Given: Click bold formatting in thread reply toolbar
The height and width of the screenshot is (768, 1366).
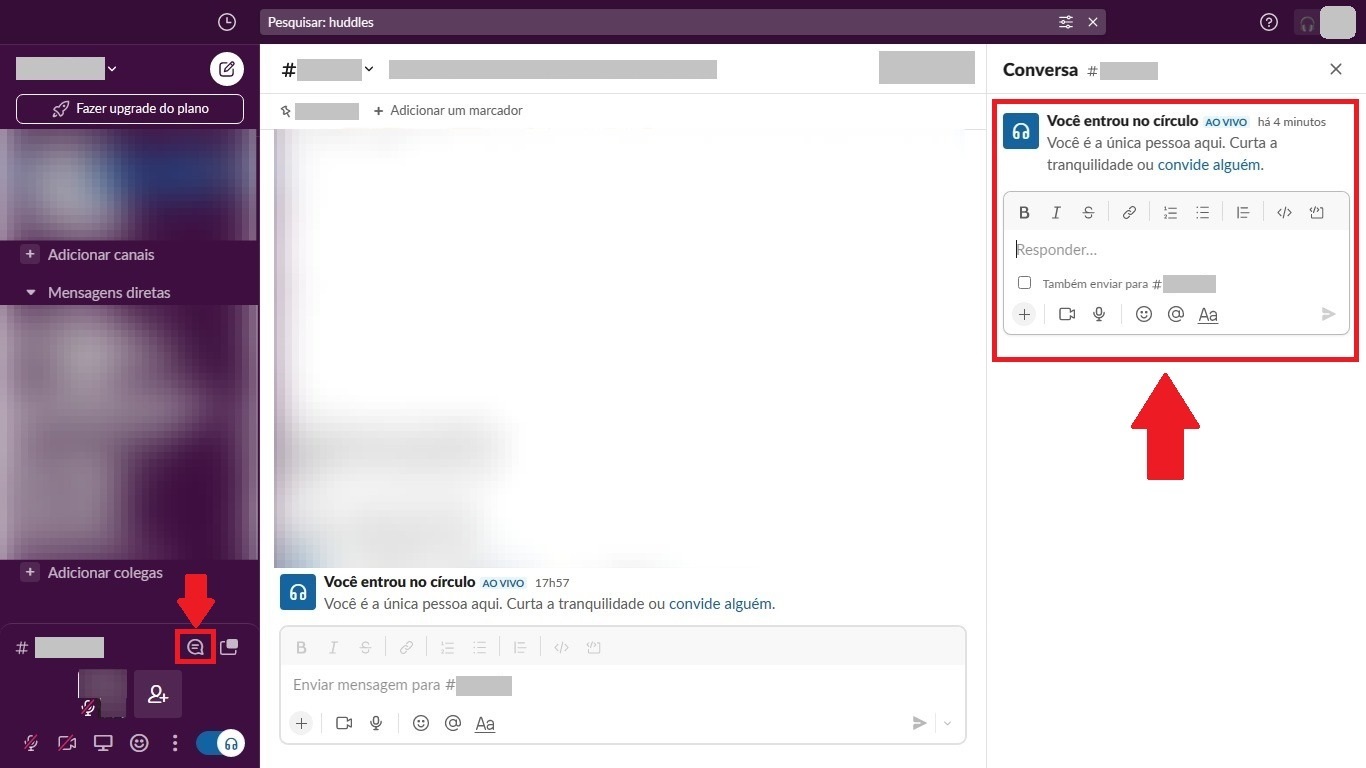Looking at the screenshot, I should 1024,212.
